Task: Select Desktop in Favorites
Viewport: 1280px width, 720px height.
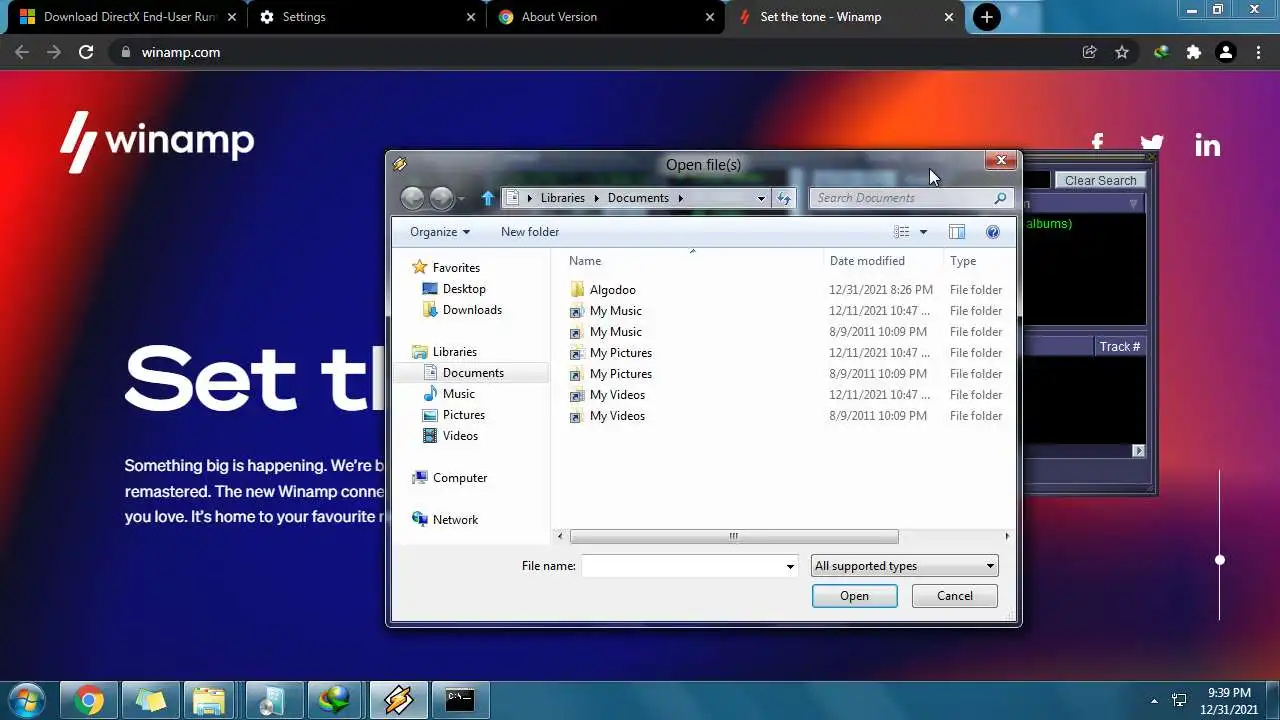Action: point(464,289)
